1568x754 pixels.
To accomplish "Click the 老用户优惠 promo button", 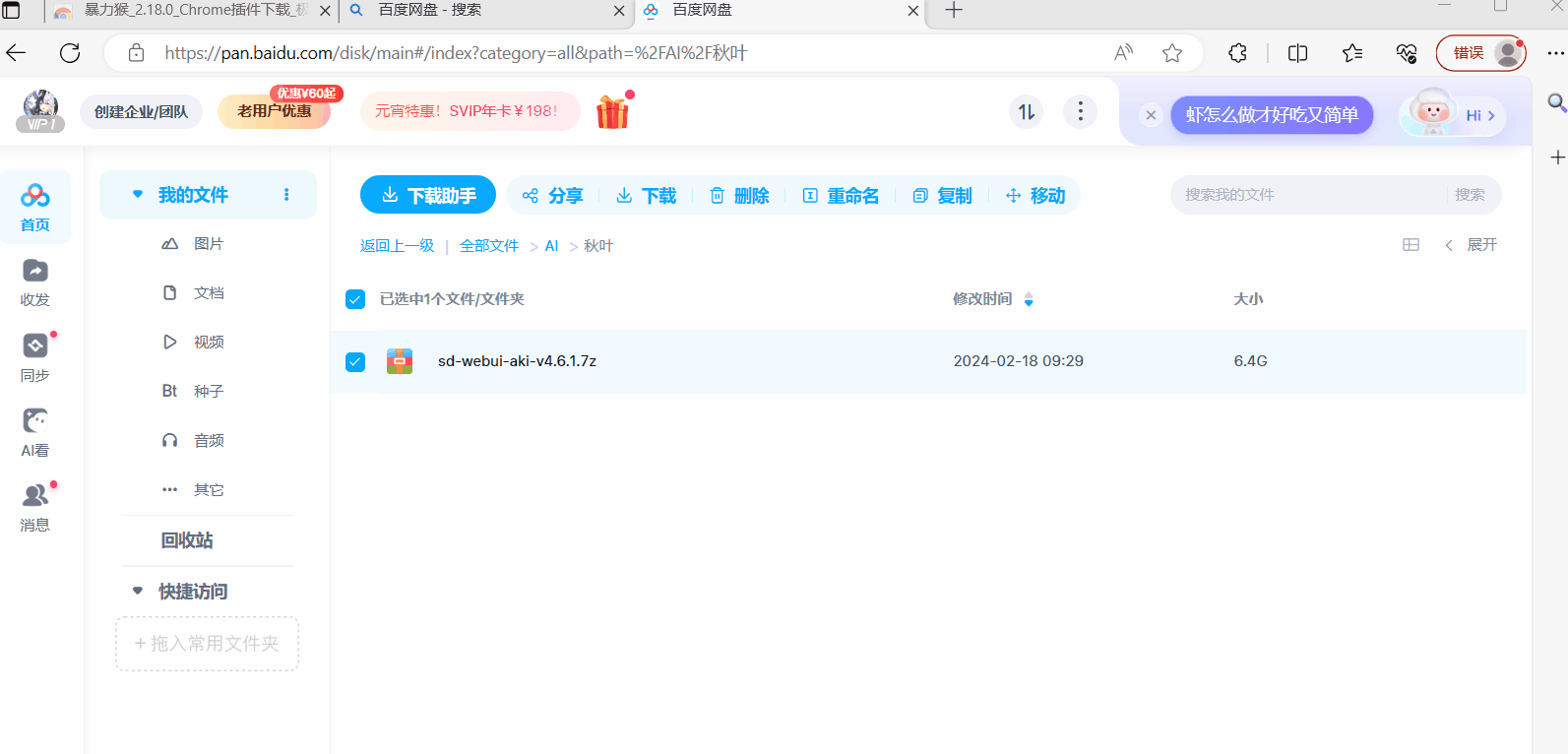I will [274, 111].
